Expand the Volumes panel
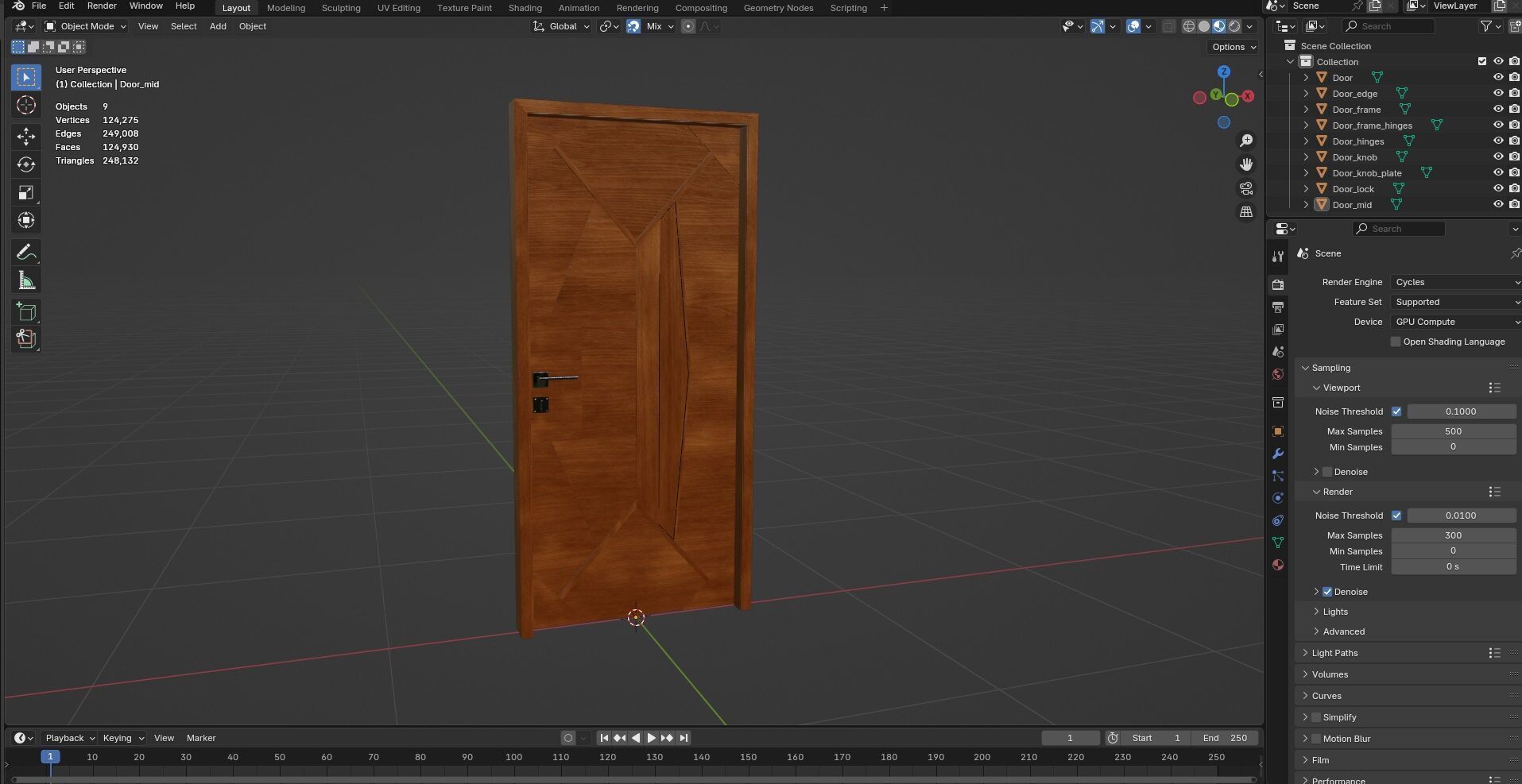 [x=1330, y=674]
